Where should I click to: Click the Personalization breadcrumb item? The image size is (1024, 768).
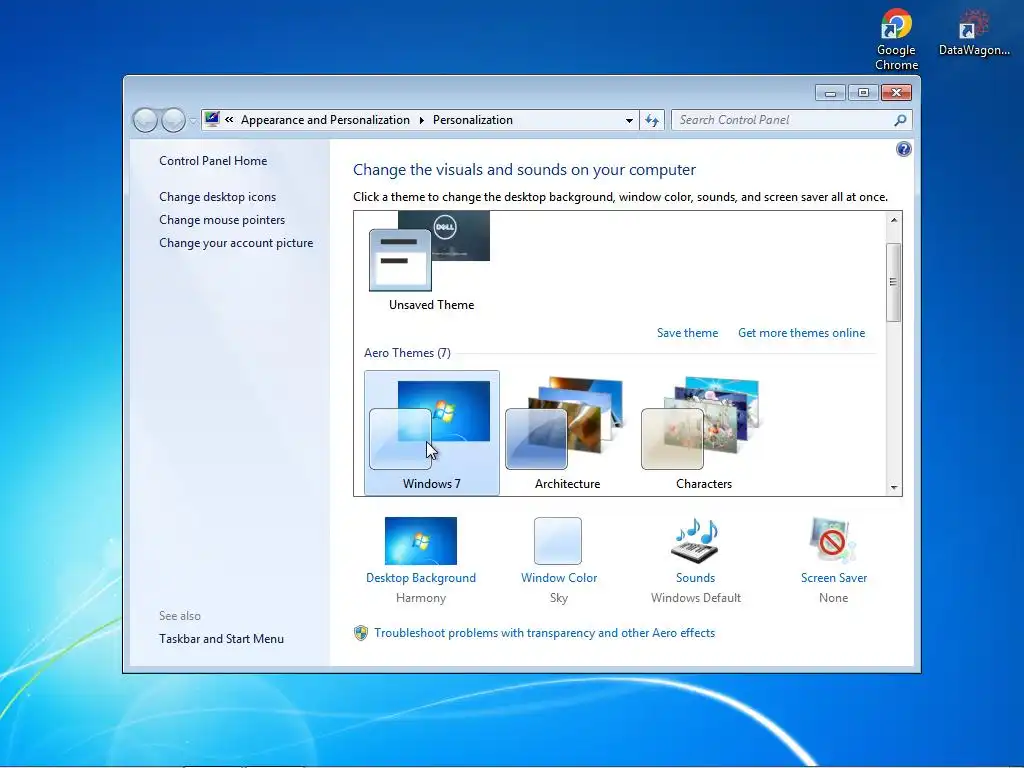473,120
